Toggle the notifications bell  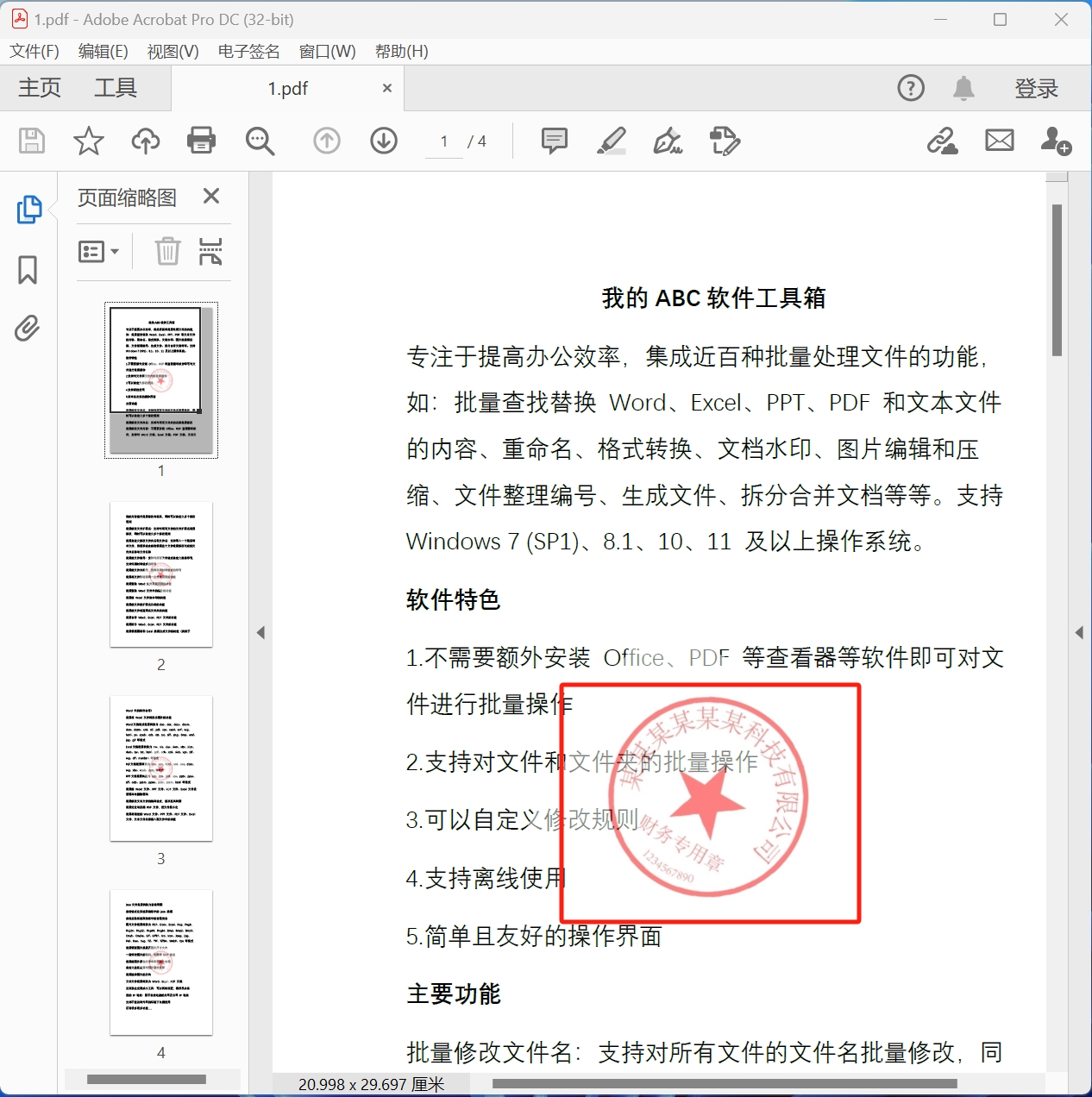pos(963,87)
